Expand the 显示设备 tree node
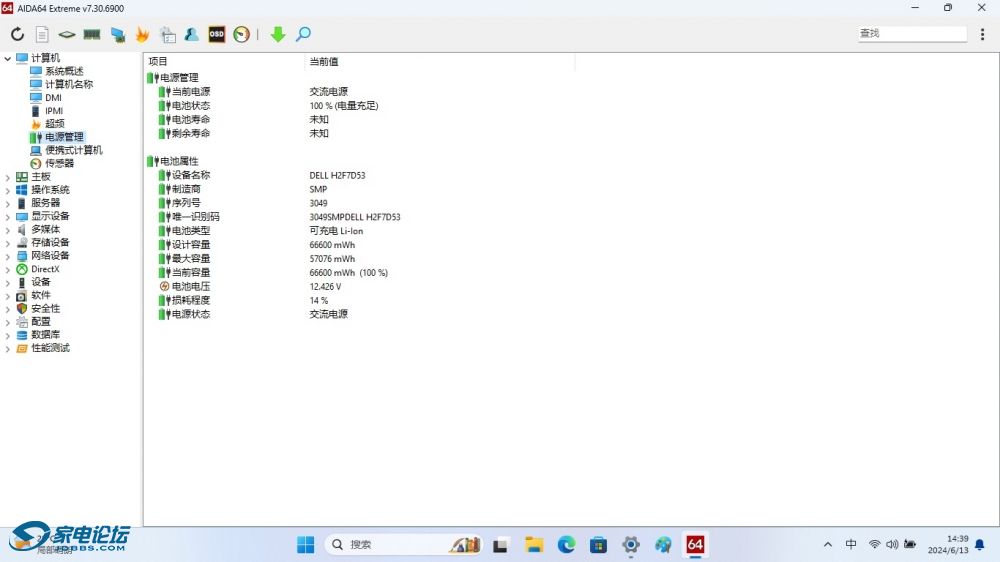 coord(8,216)
